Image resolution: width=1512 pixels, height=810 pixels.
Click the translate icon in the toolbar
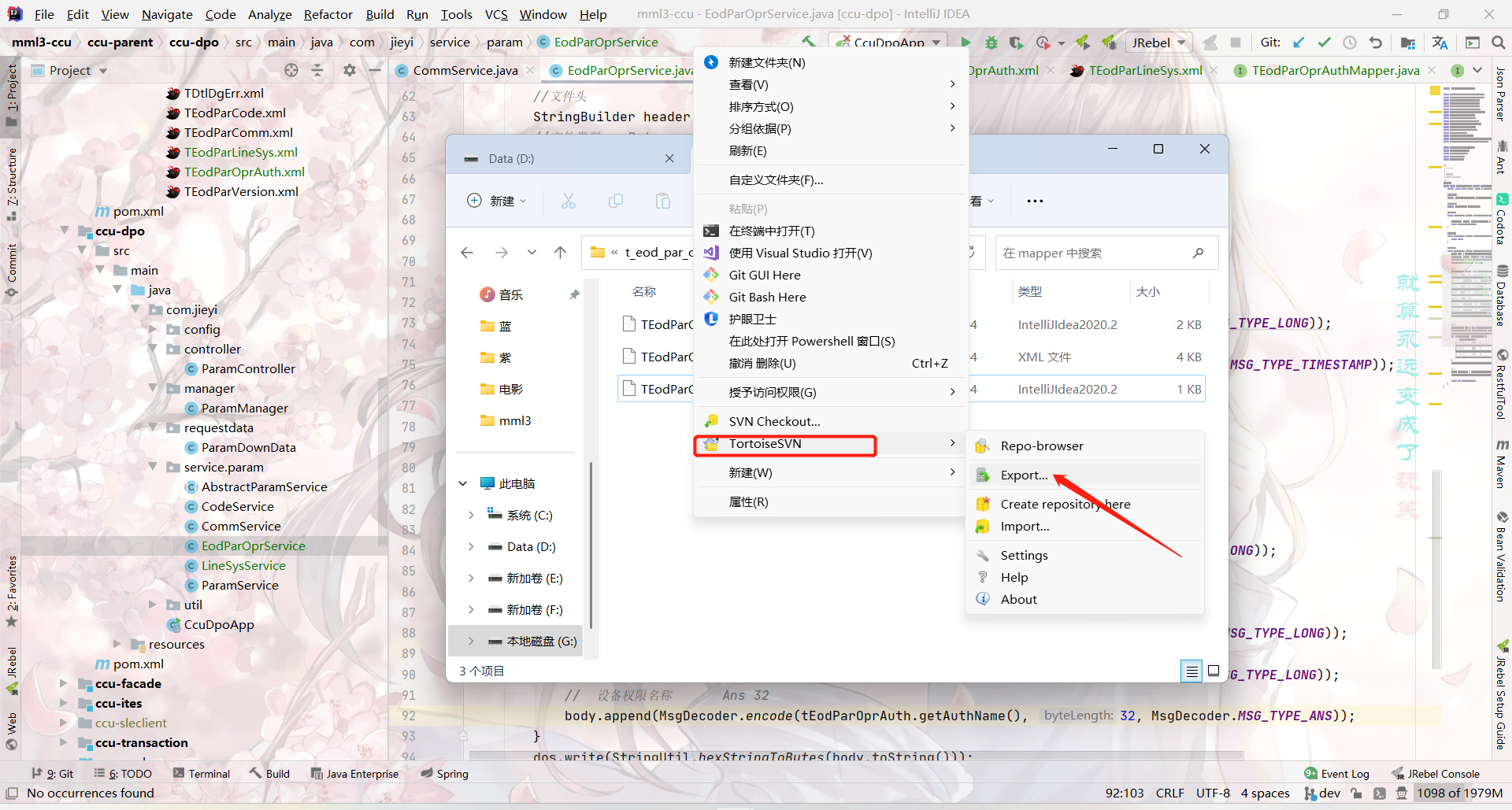click(1440, 43)
